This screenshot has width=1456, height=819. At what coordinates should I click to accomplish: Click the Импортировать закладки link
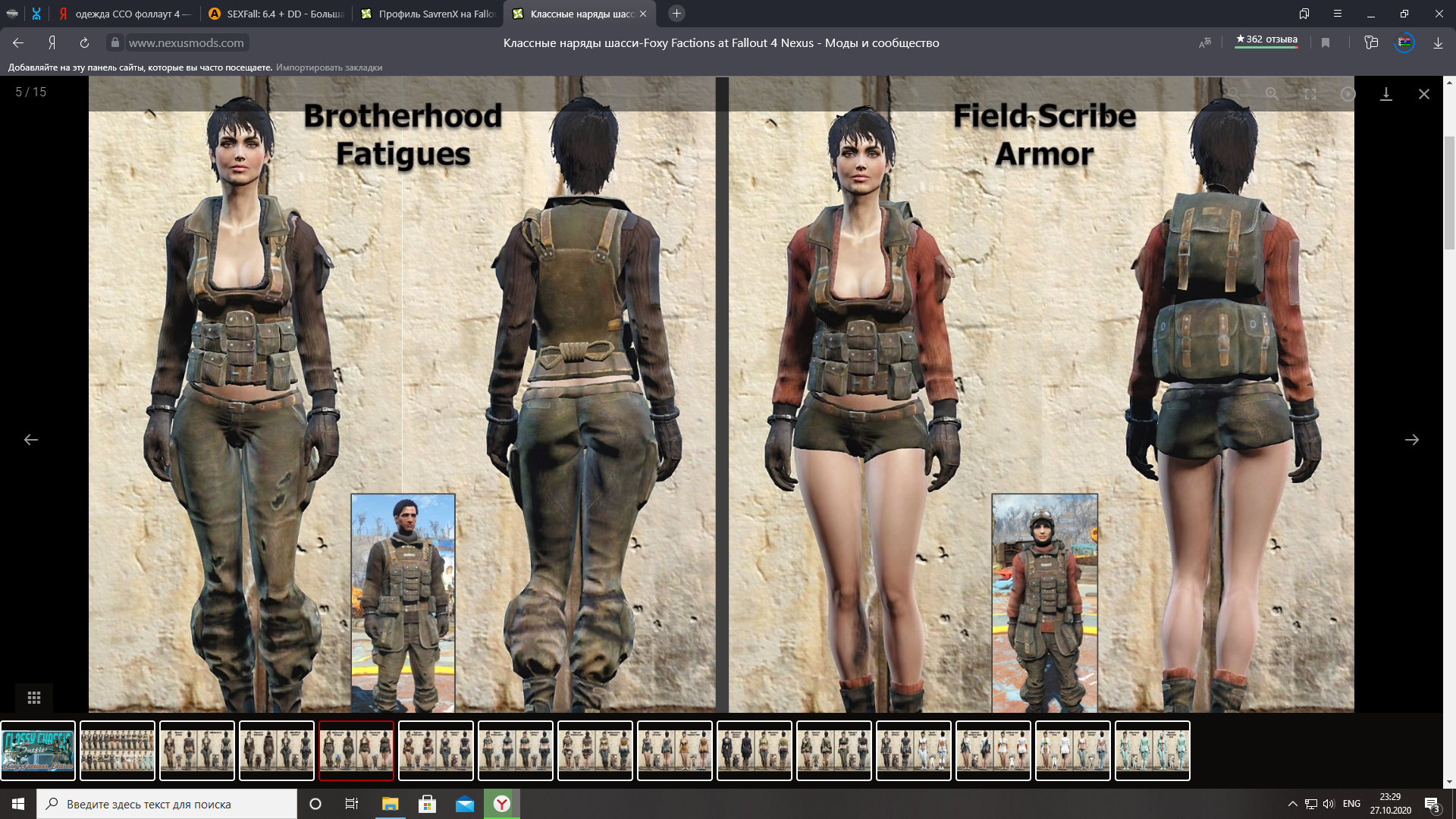(x=329, y=67)
